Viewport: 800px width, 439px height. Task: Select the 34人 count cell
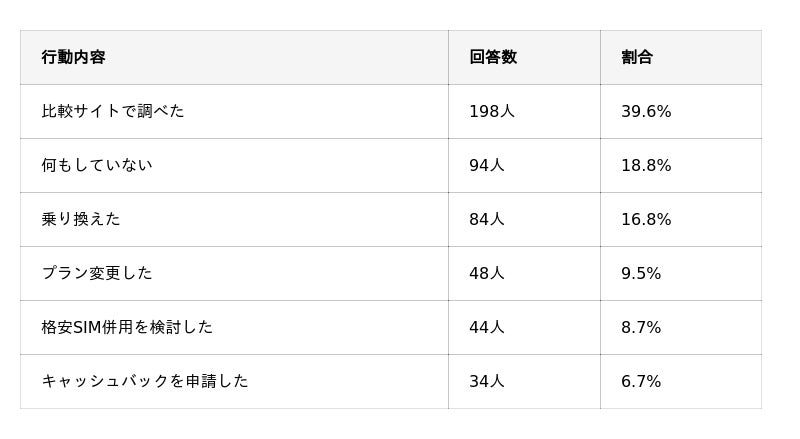tap(487, 381)
